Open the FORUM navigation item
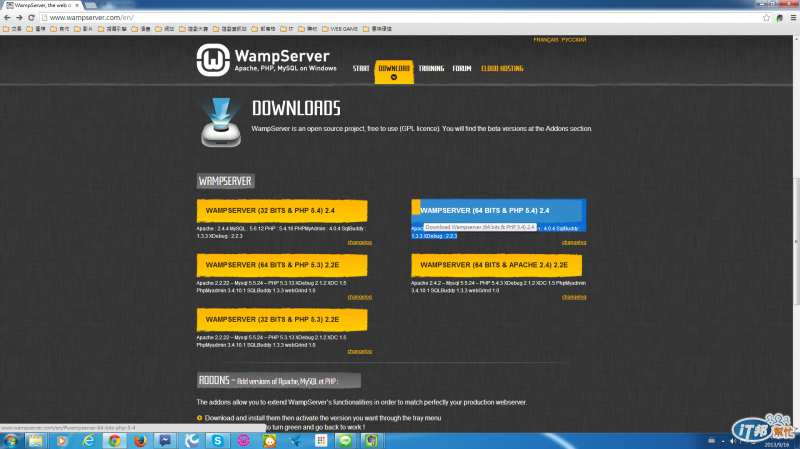The image size is (800, 449). coord(462,68)
